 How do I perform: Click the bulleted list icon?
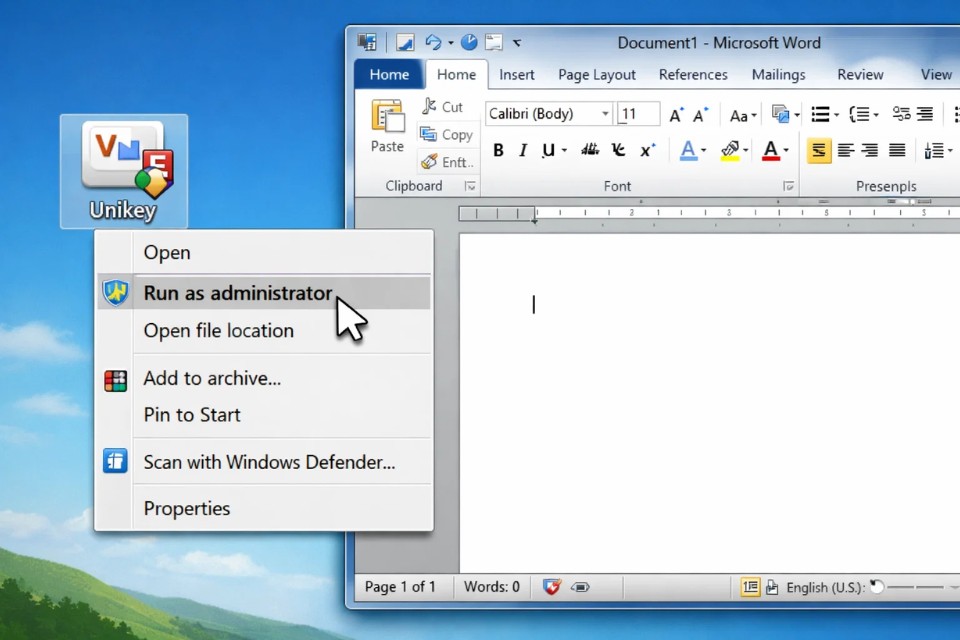[x=820, y=114]
